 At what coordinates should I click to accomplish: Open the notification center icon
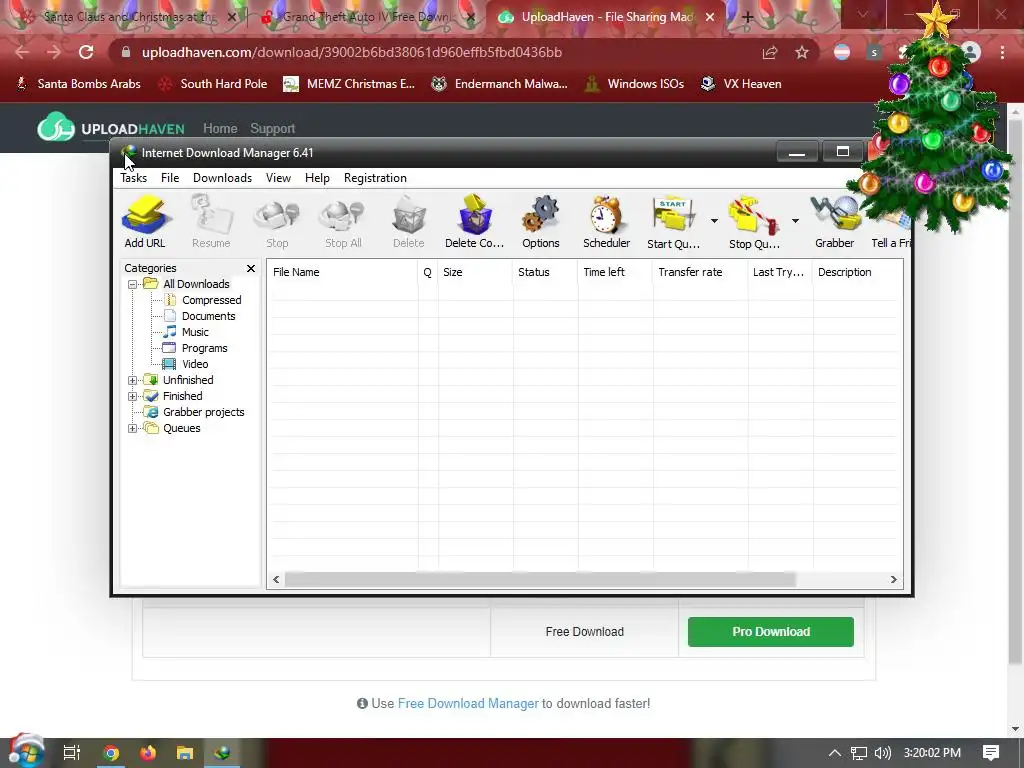click(991, 753)
